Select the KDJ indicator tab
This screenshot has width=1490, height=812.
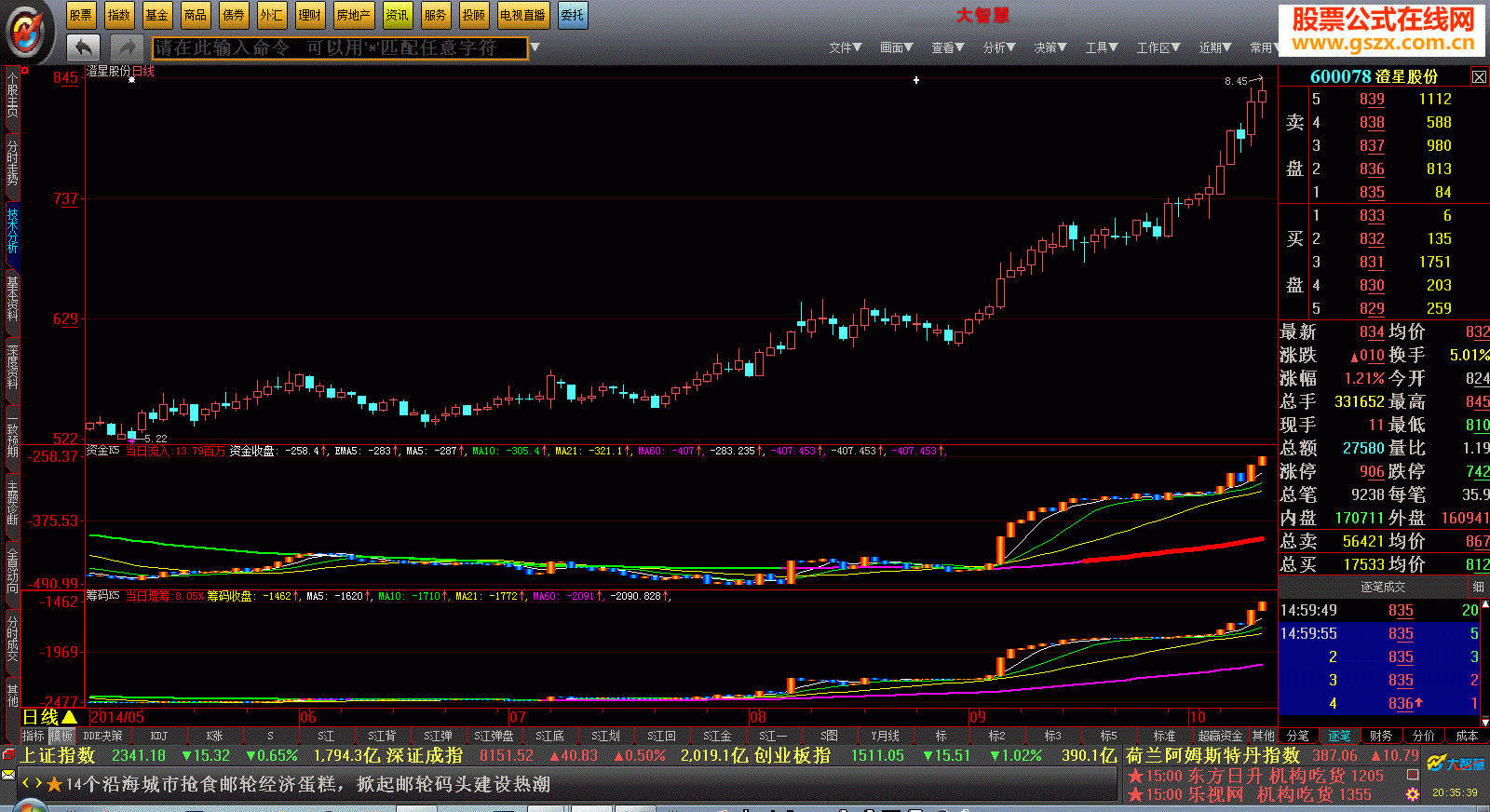click(x=159, y=736)
